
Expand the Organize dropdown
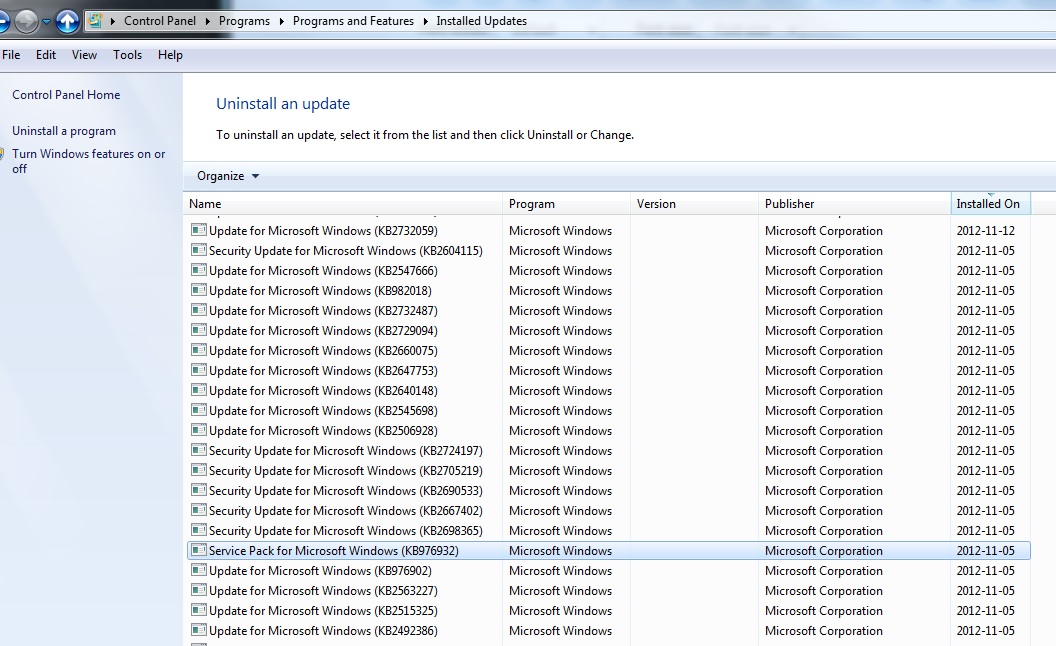point(228,176)
